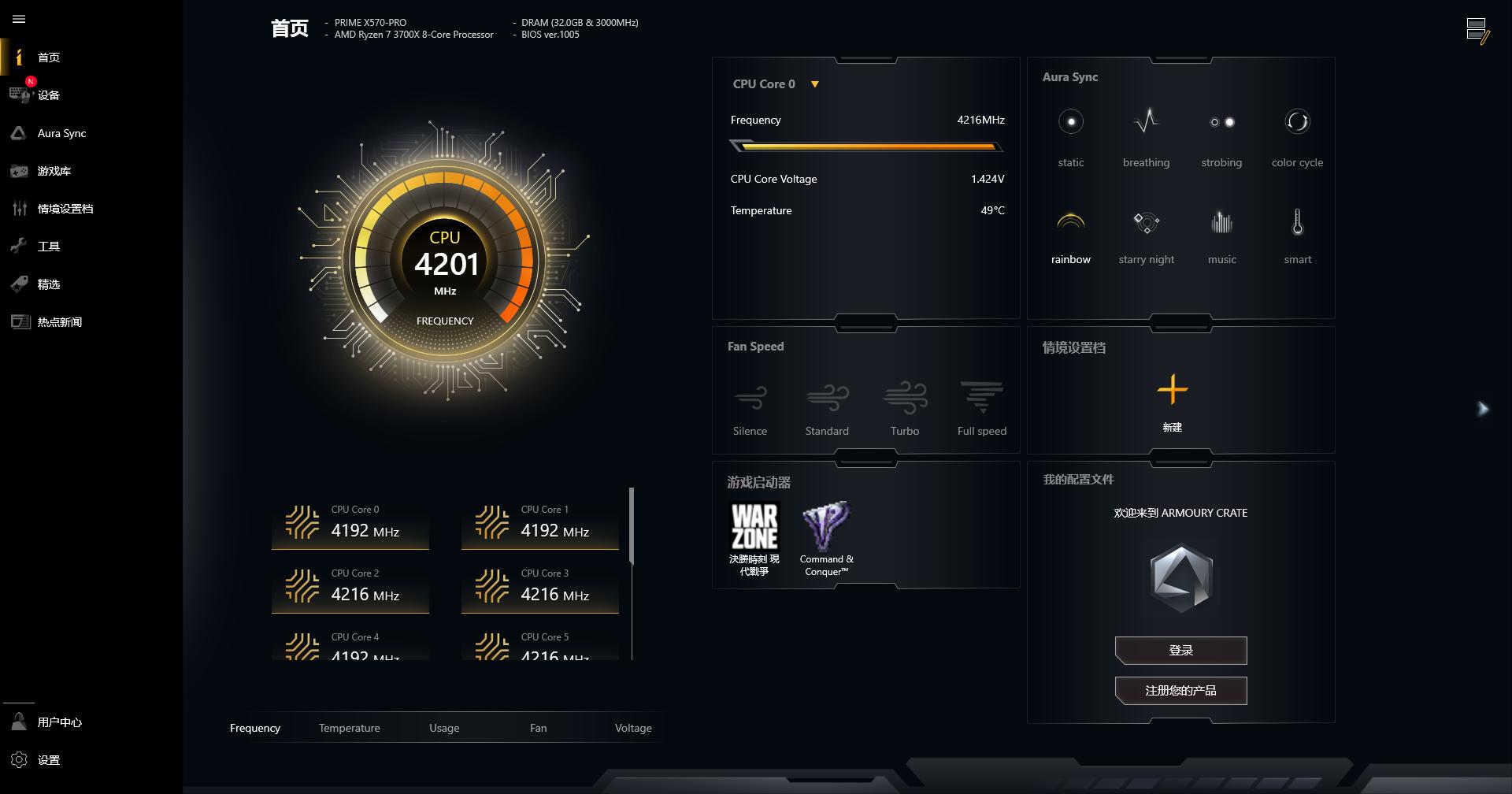
Task: Click the ARMOURY CRATE logo emblem
Action: coord(1180,578)
